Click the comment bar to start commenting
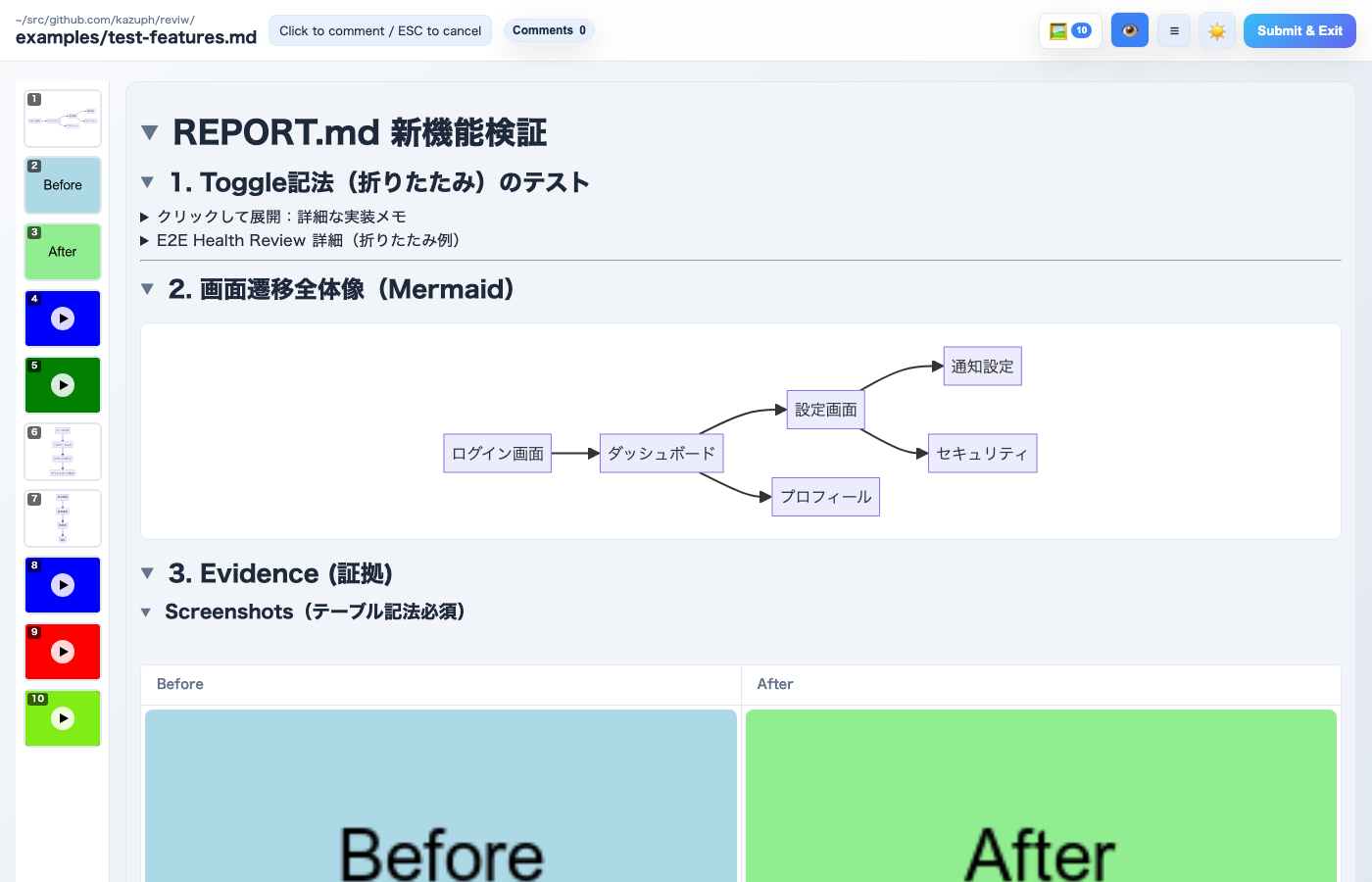 tap(379, 30)
